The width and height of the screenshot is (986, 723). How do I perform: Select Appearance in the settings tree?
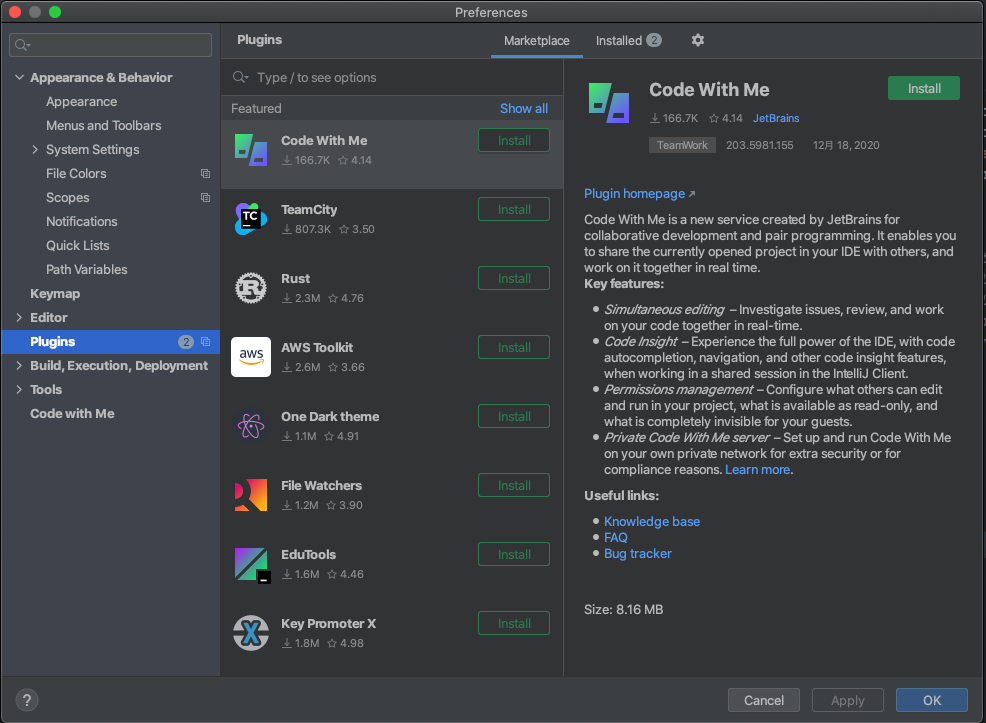click(82, 101)
